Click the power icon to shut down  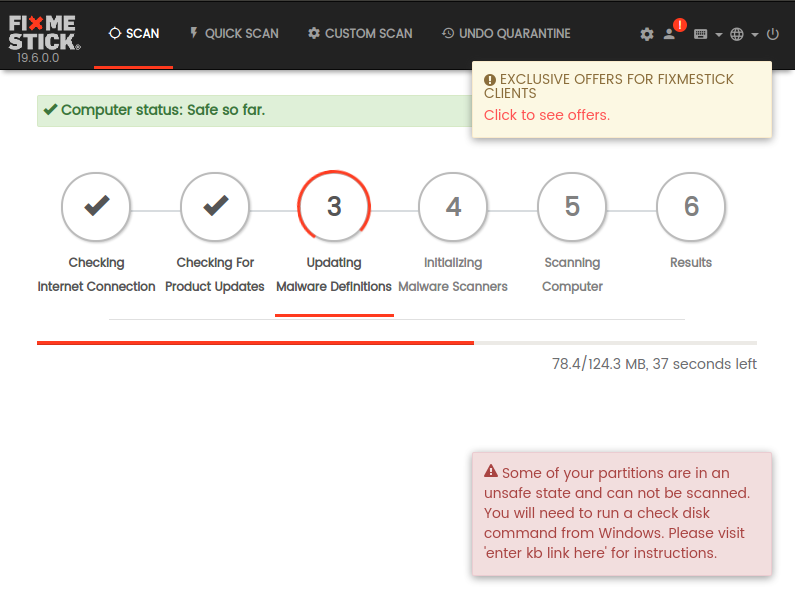772,34
